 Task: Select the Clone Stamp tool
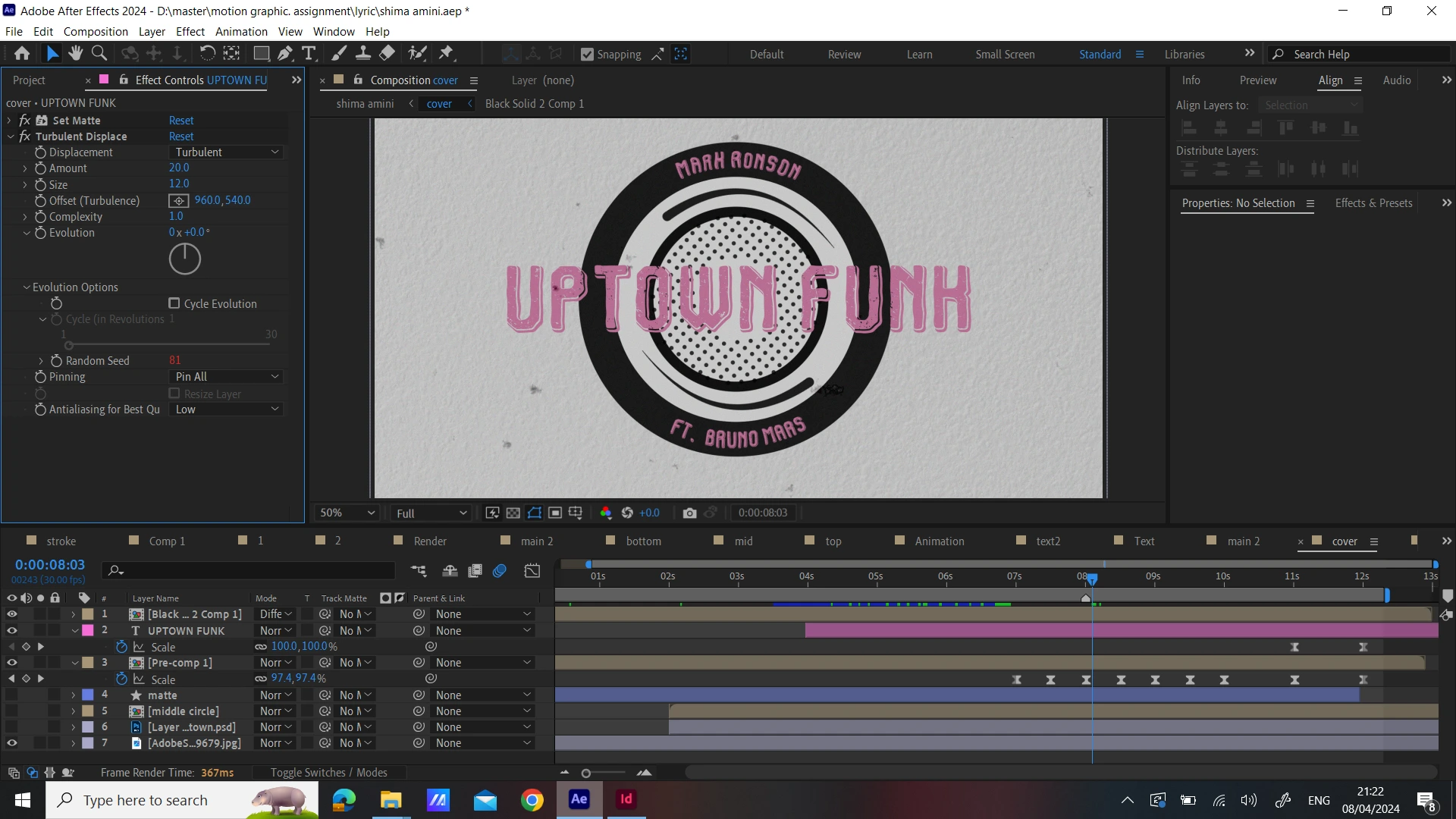[x=363, y=54]
